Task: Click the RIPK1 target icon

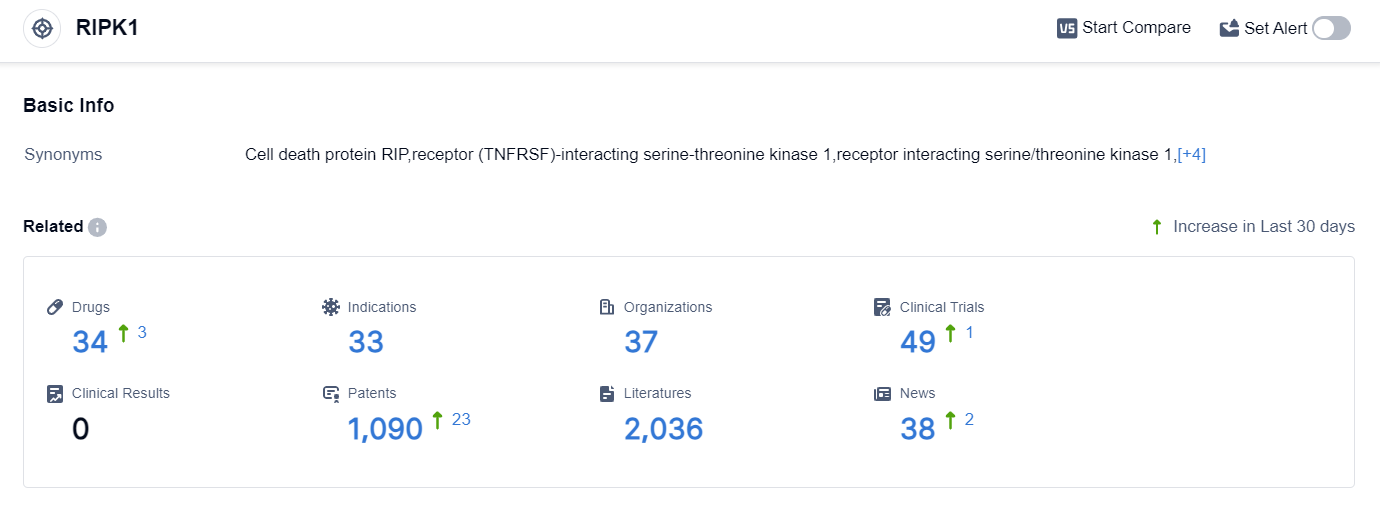Action: pos(42,28)
